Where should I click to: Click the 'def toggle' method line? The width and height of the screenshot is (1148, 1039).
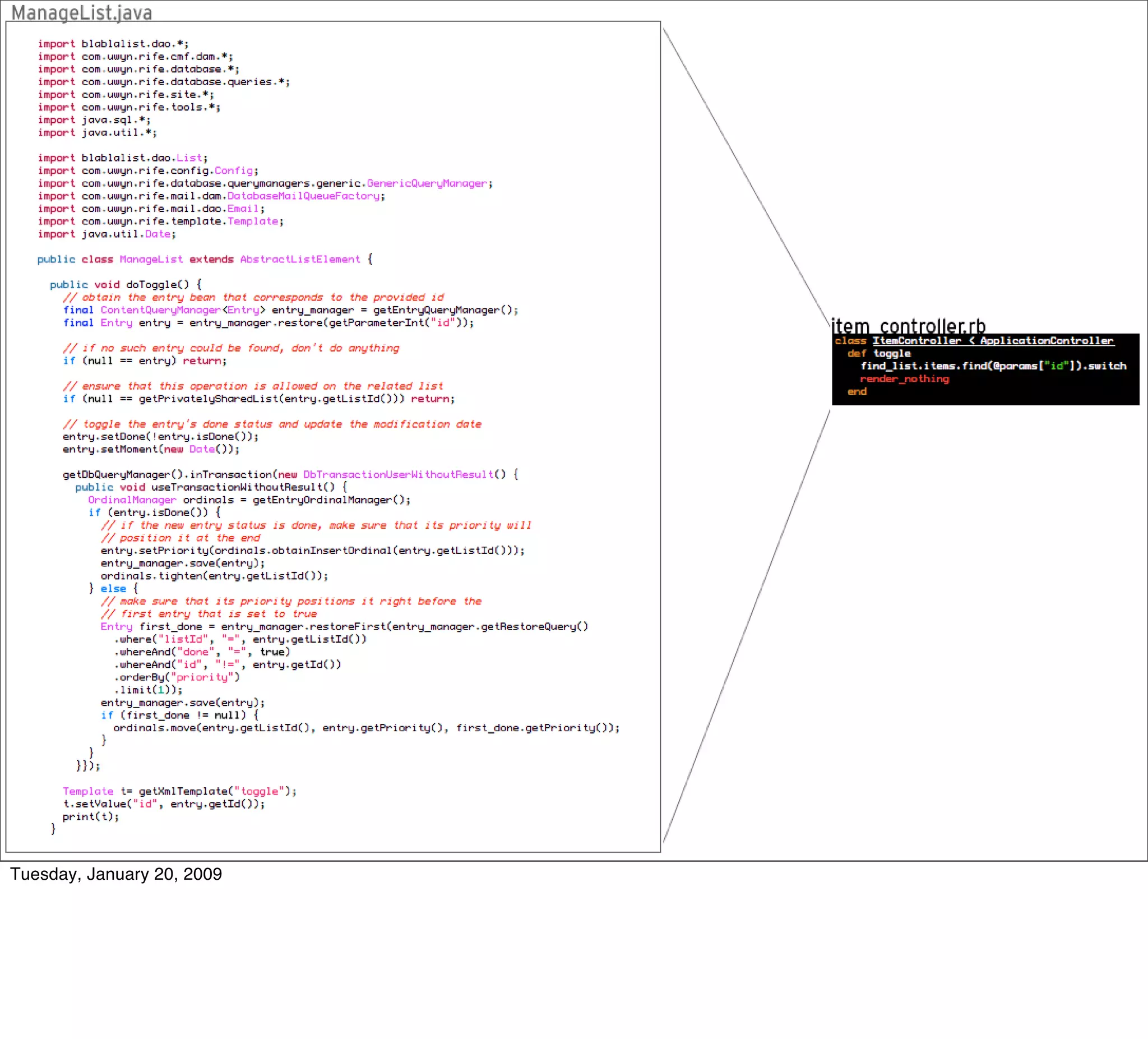(x=879, y=353)
